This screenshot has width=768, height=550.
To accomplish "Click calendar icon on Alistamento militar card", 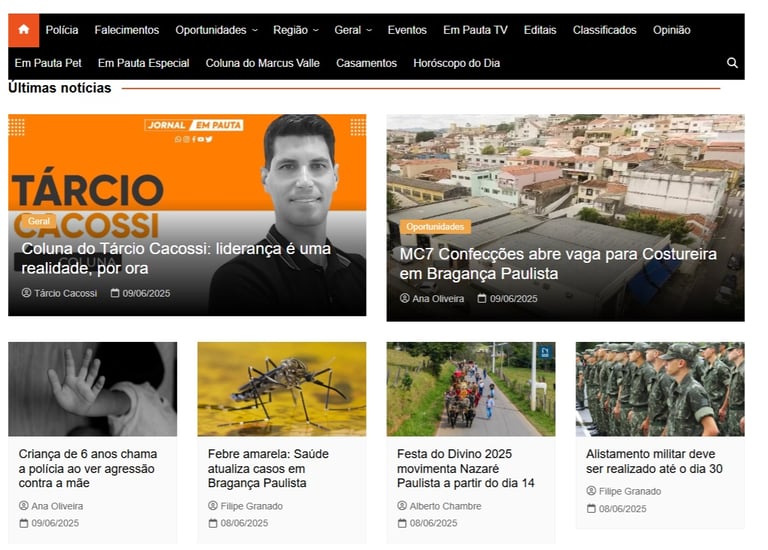I will tap(591, 508).
